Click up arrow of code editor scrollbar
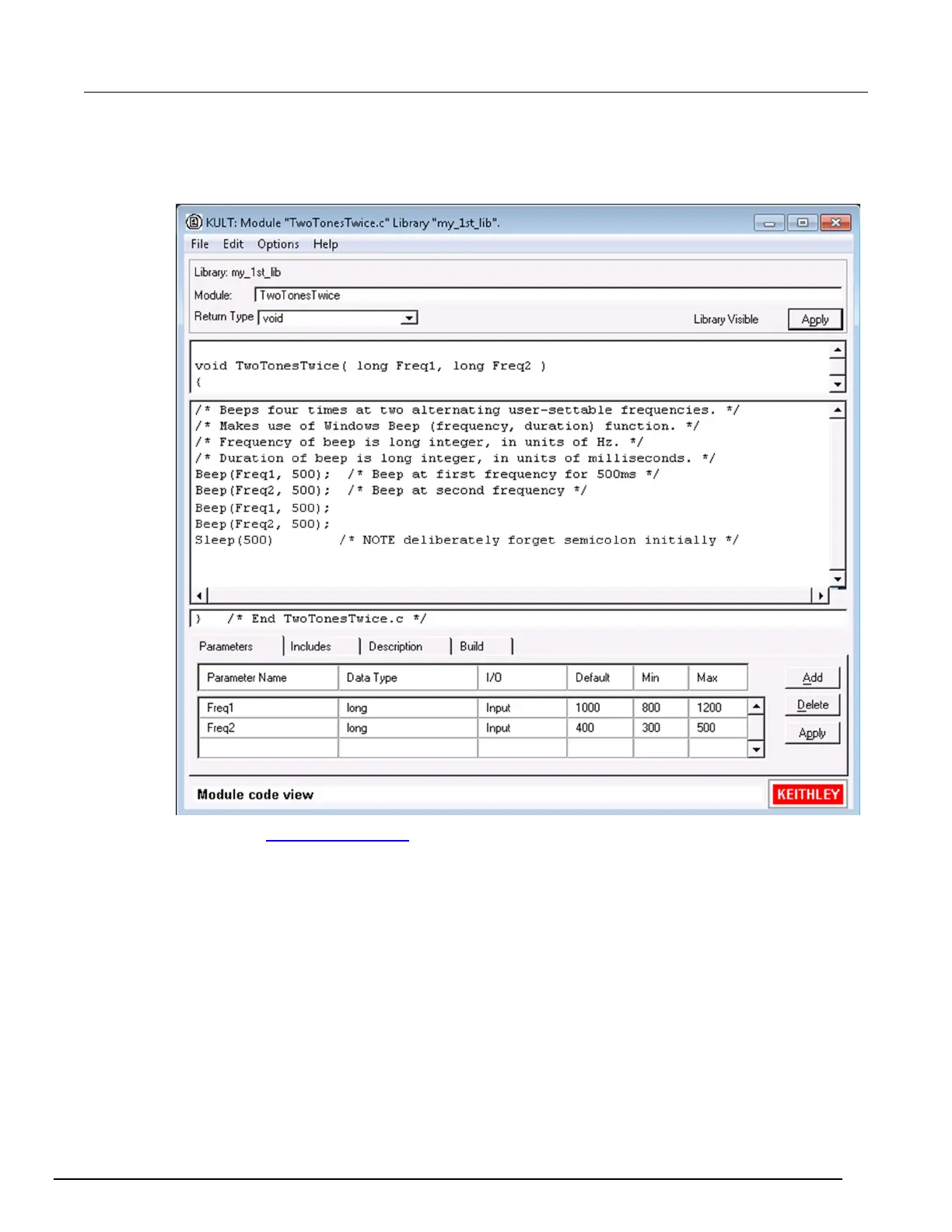The height and width of the screenshot is (1232, 952). pos(837,411)
